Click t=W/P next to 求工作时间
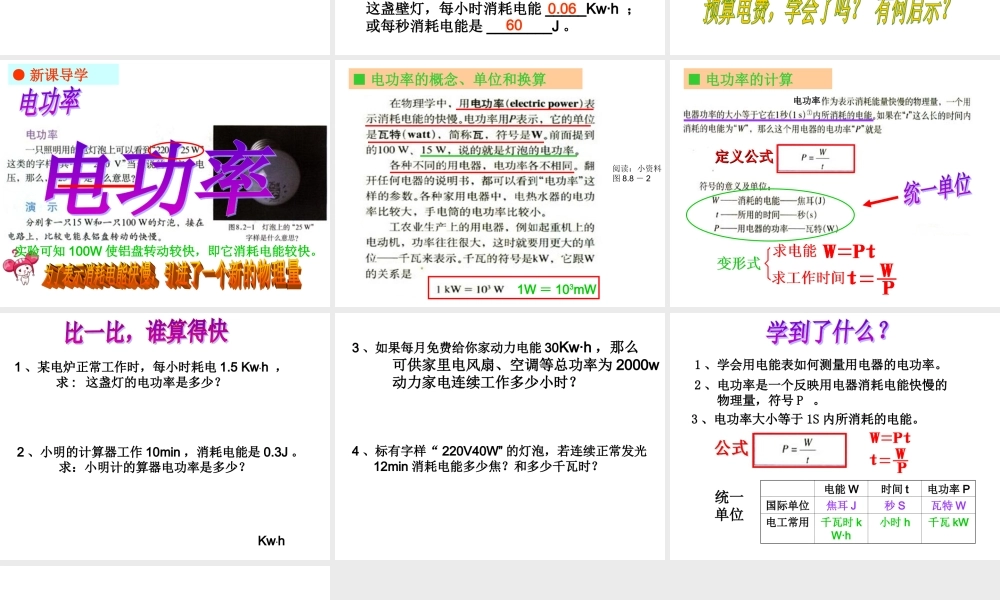Viewport: 1000px width, 600px height. [x=872, y=279]
